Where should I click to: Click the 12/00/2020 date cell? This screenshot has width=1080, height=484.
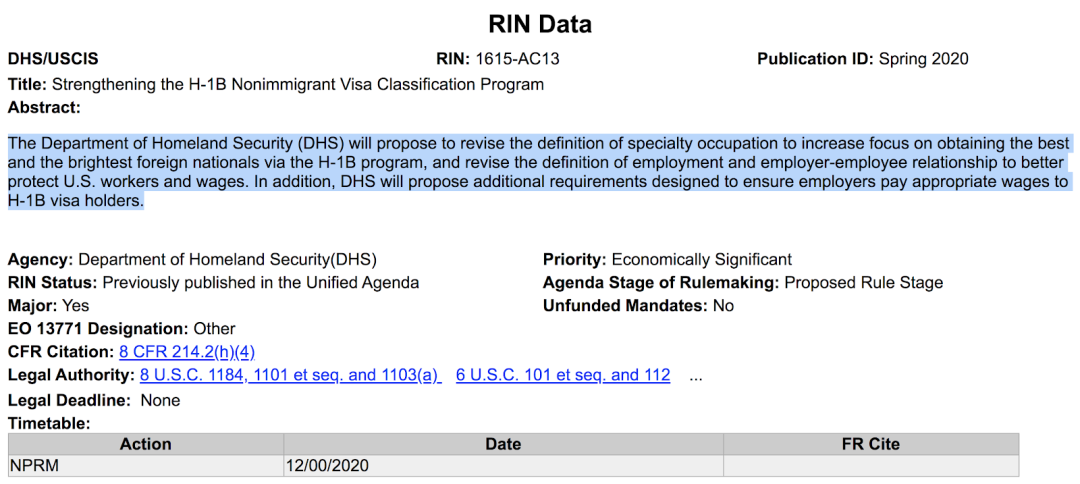click(x=503, y=465)
